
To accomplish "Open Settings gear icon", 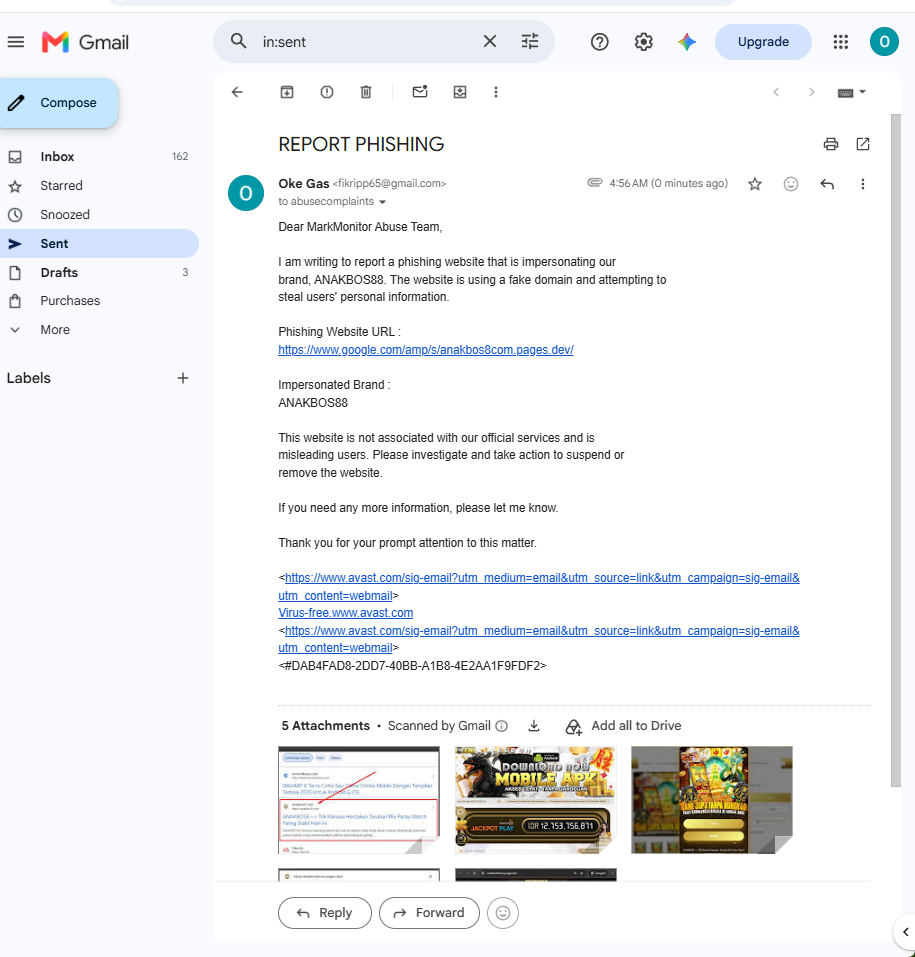I will coord(643,42).
